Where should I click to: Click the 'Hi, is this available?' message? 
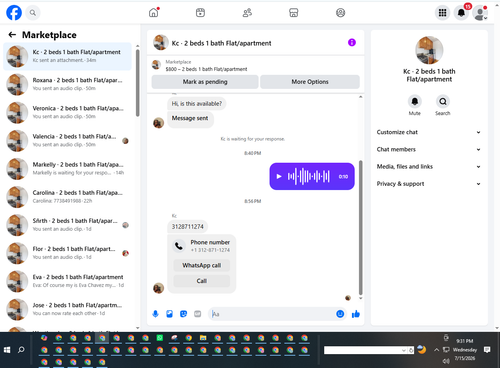coord(197,104)
